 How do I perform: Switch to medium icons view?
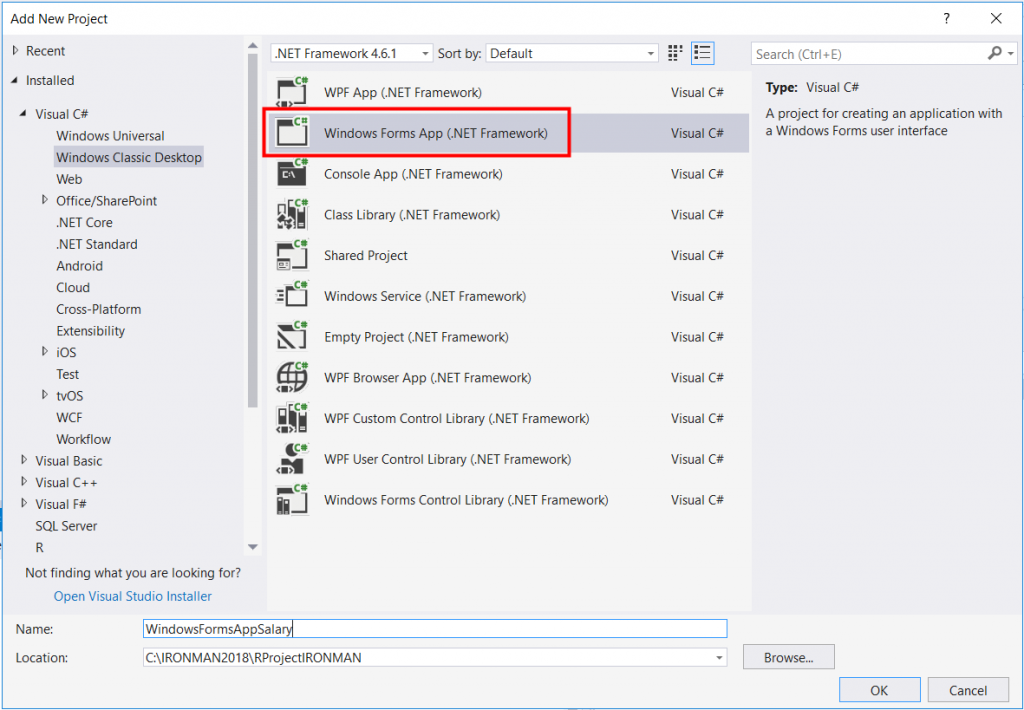coord(675,53)
